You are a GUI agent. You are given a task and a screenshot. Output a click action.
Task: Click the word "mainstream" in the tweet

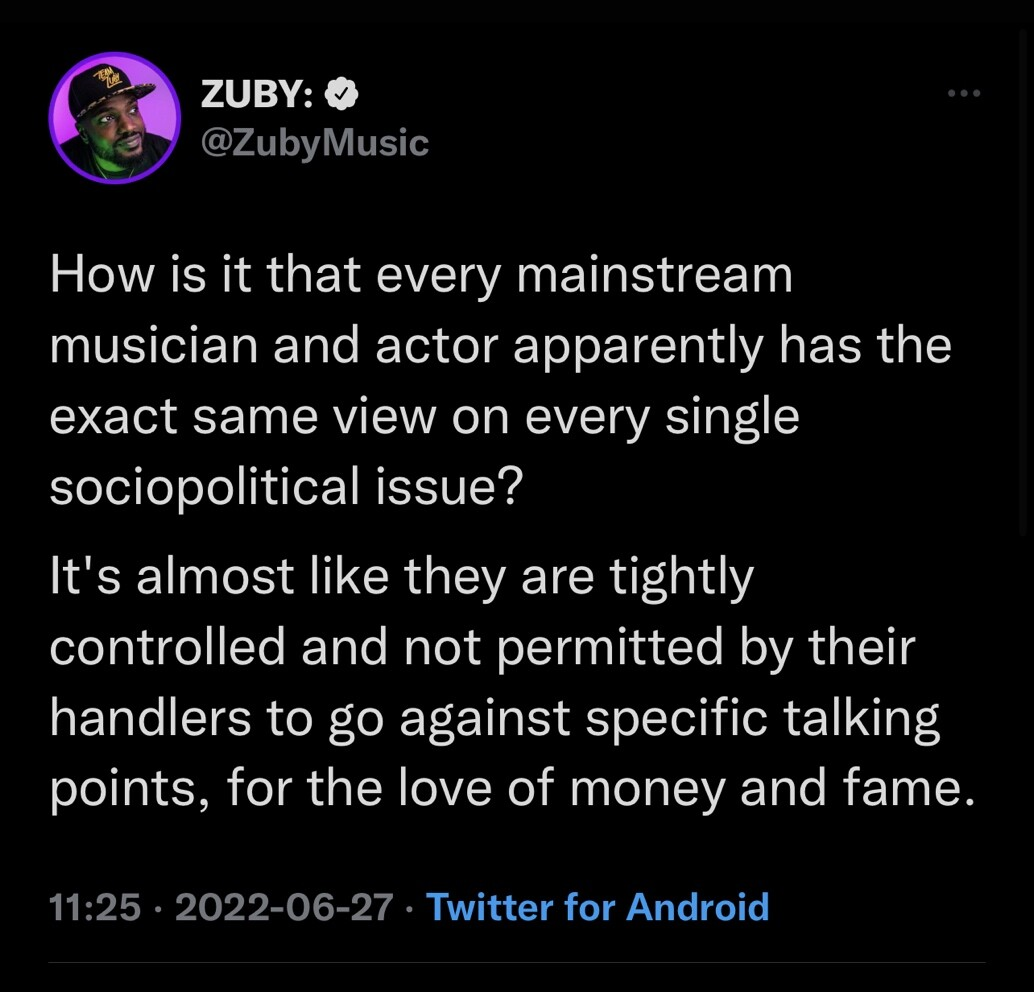[x=654, y=276]
